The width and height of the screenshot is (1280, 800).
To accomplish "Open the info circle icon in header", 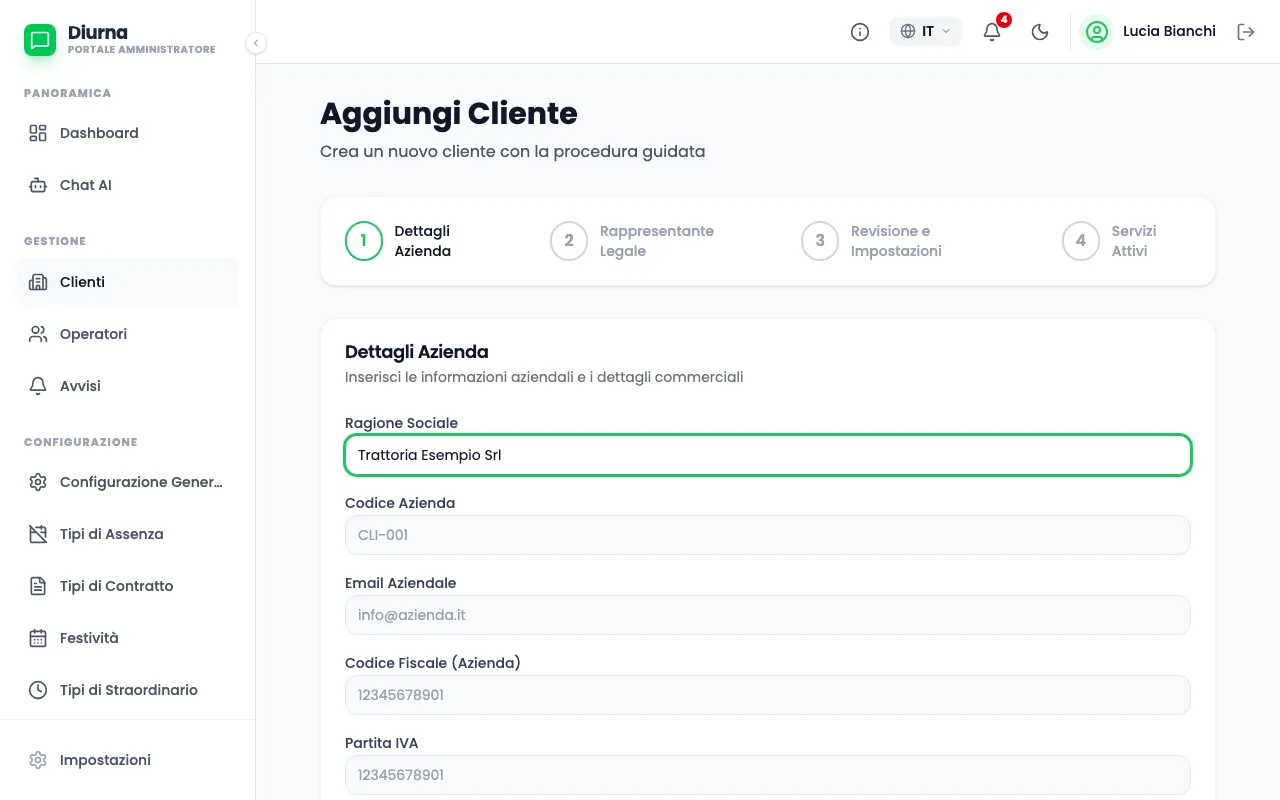I will 860,32.
